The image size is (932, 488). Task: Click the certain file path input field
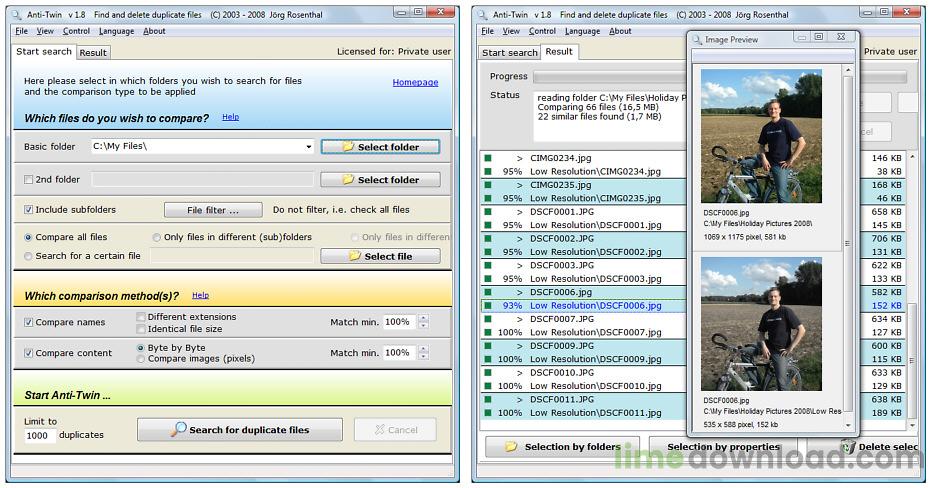pyautogui.click(x=232, y=256)
